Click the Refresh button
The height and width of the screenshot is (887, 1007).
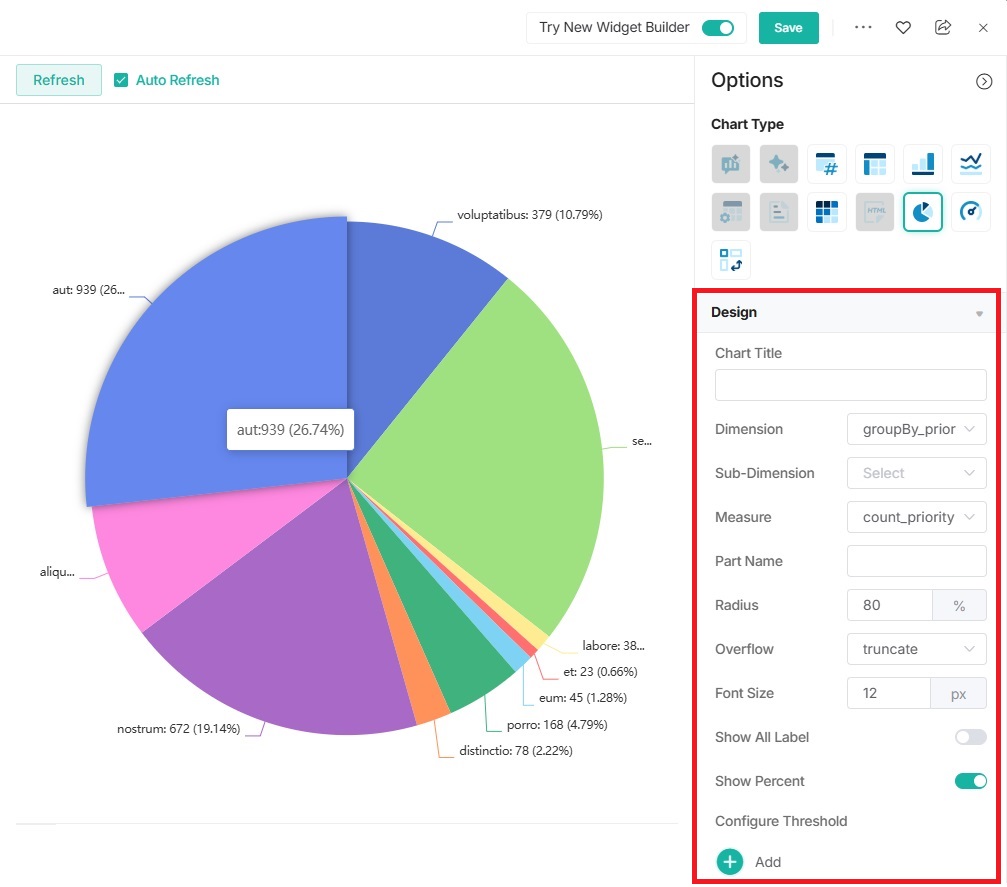click(x=59, y=80)
